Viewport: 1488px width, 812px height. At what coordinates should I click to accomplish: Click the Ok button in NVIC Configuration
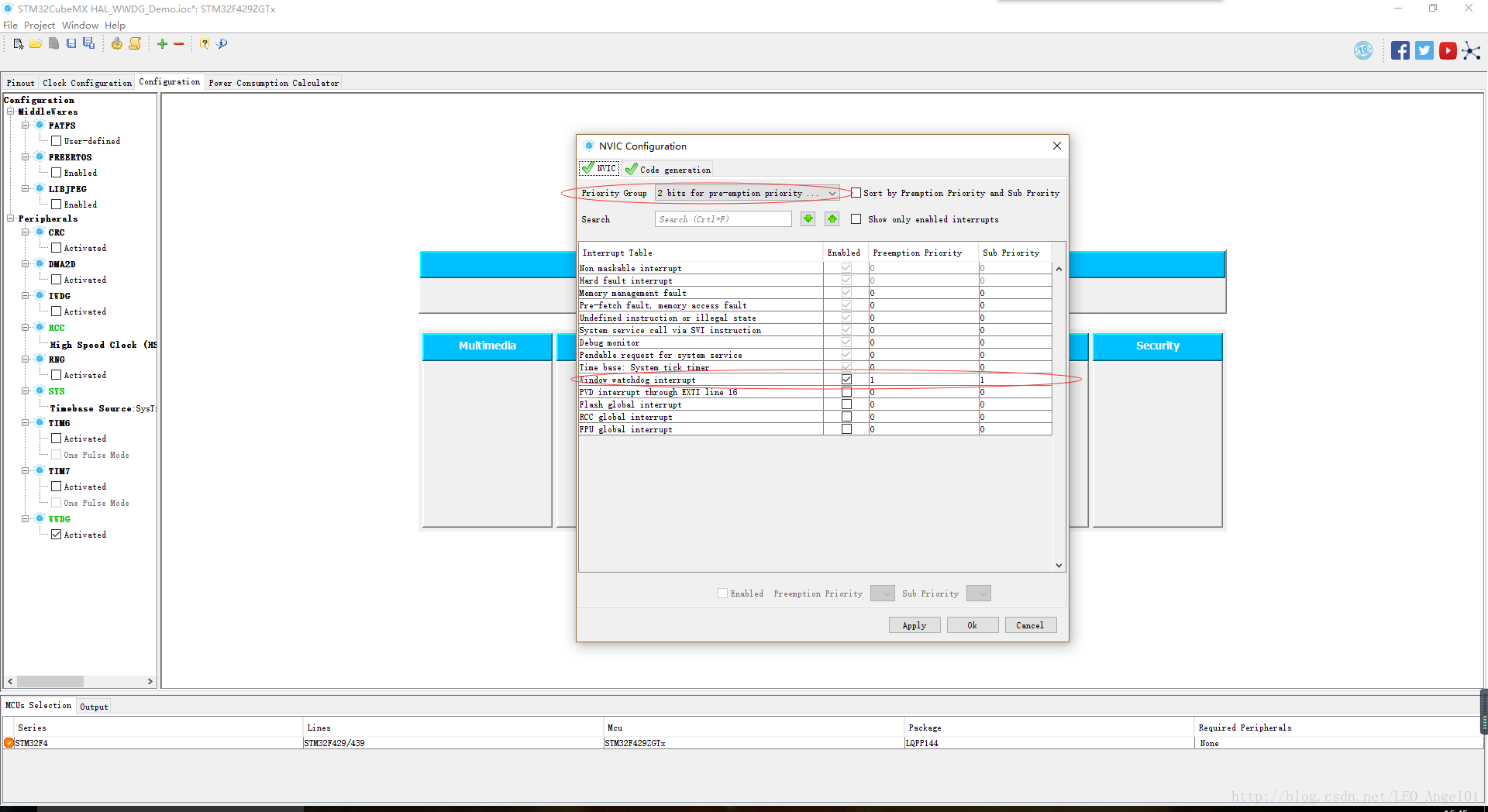[x=973, y=625]
